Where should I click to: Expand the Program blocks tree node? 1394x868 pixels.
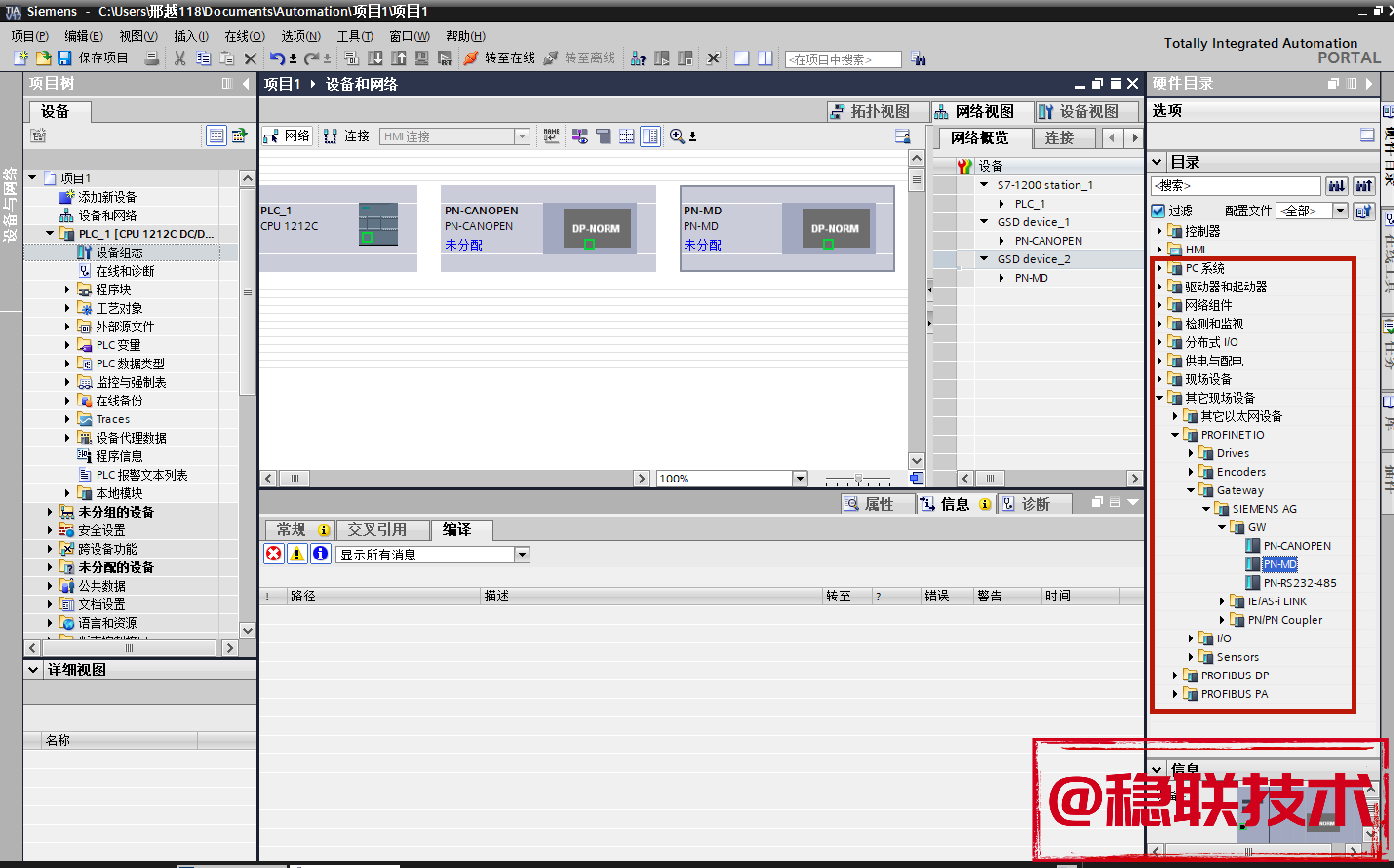coord(67,289)
